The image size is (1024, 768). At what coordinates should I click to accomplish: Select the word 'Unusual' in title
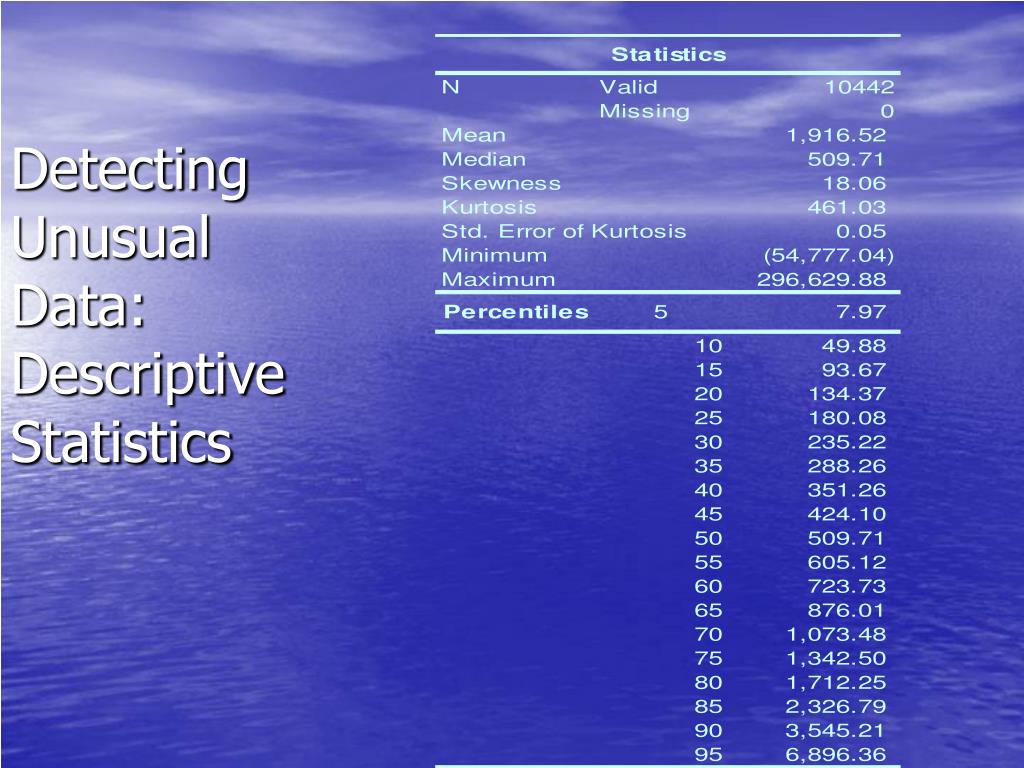click(x=111, y=238)
